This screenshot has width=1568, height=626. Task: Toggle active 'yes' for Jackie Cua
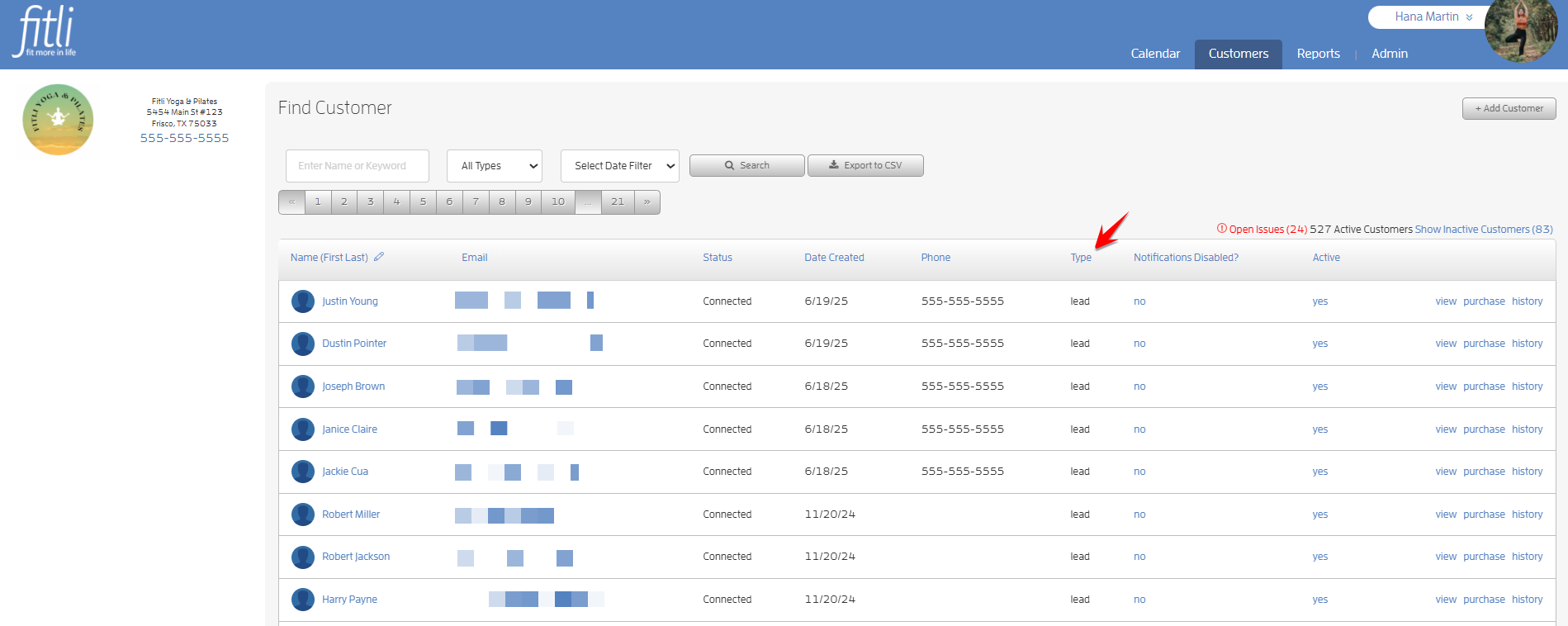click(1320, 472)
